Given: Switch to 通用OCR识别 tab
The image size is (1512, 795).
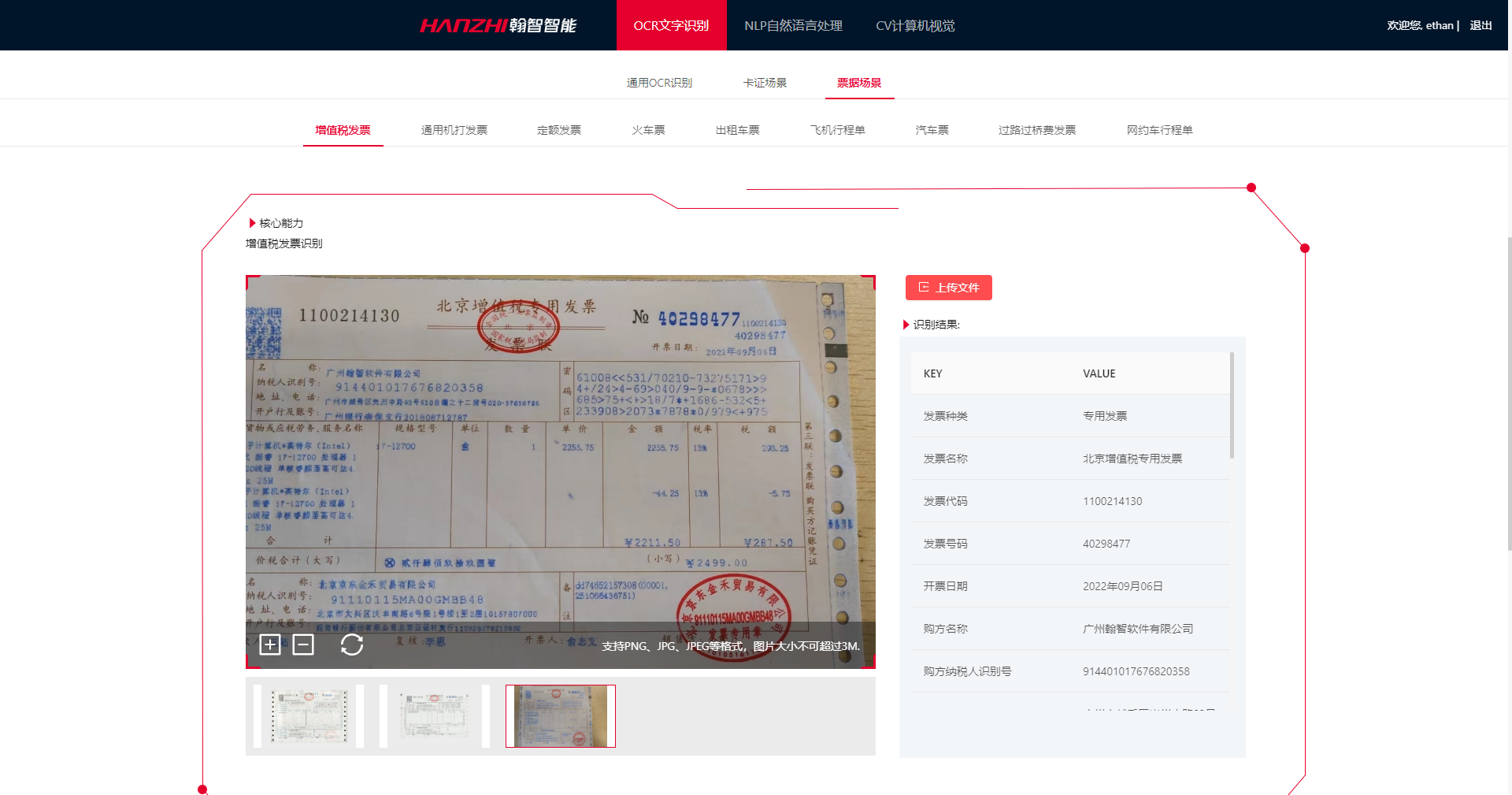Looking at the screenshot, I should pos(659,83).
